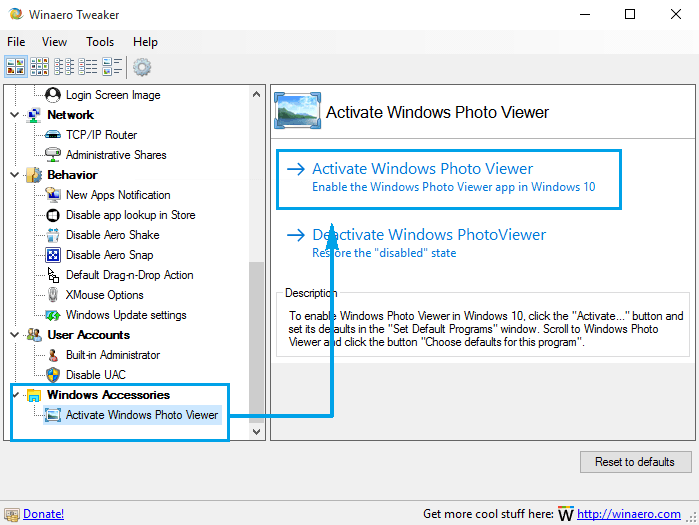Select TCP/IP Router in the tree

pyautogui.click(x=102, y=135)
